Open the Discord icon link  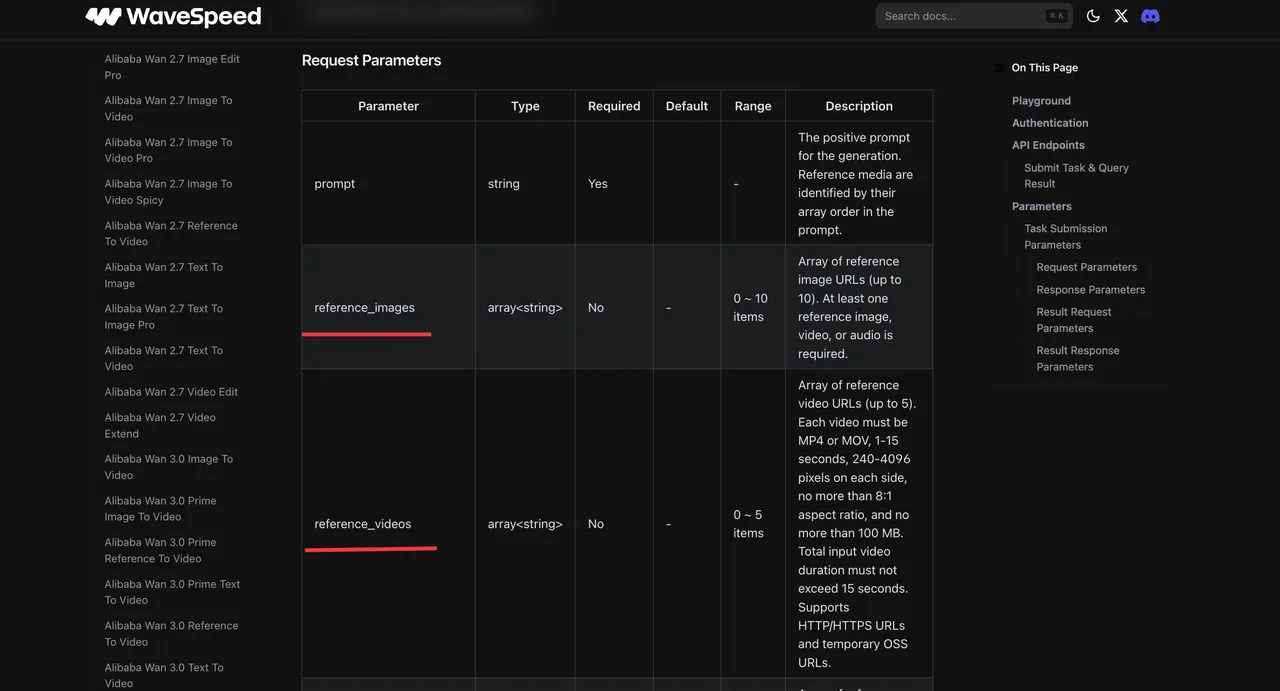click(1150, 16)
